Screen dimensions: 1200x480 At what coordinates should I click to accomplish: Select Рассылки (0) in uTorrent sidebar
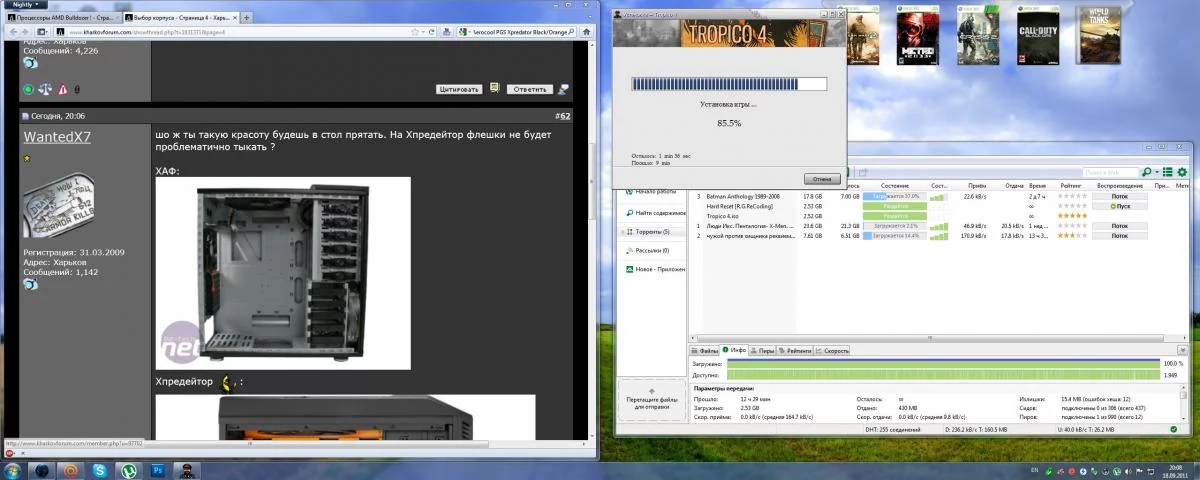(652, 250)
